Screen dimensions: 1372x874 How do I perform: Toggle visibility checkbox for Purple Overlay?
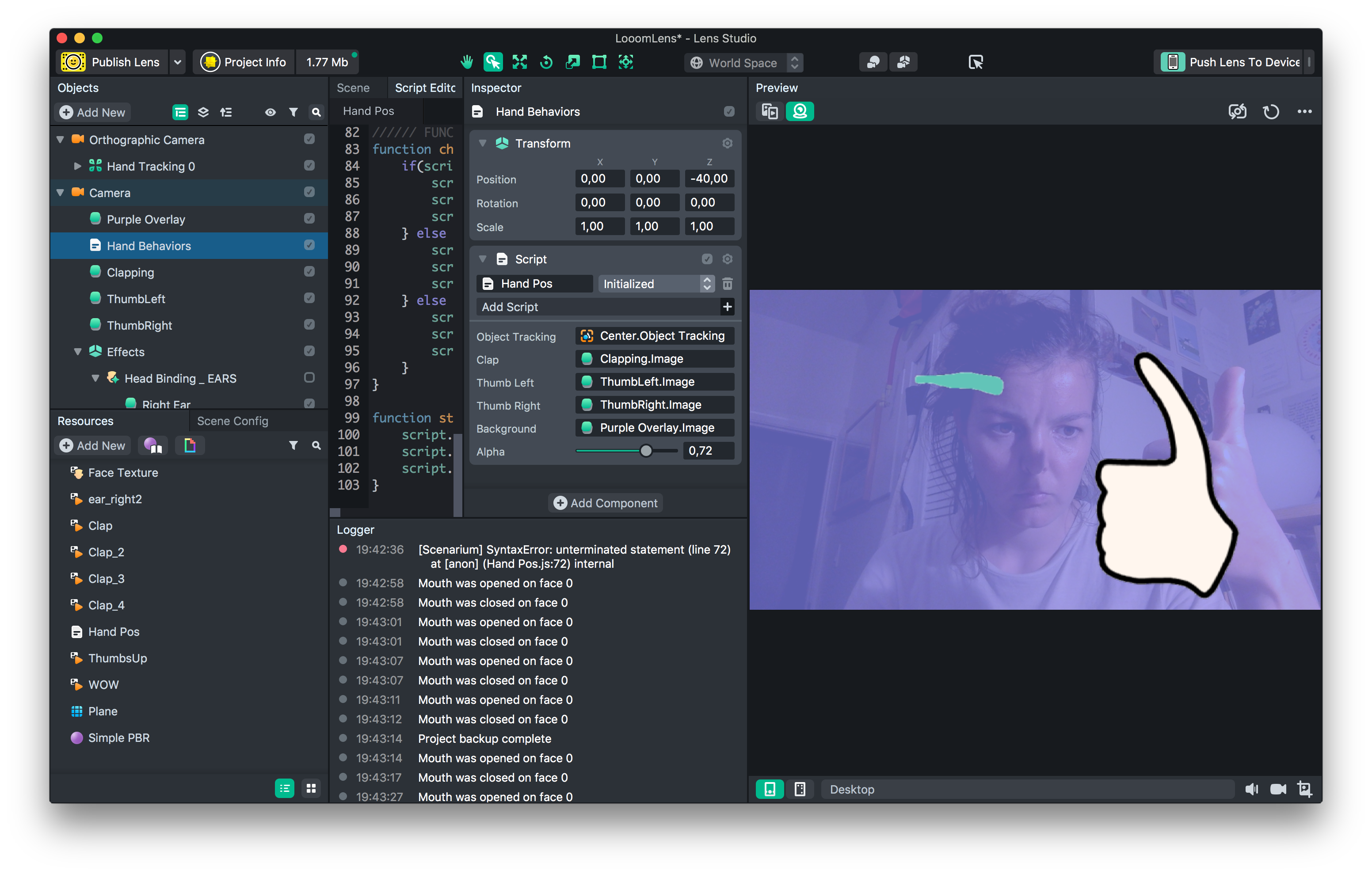(309, 219)
